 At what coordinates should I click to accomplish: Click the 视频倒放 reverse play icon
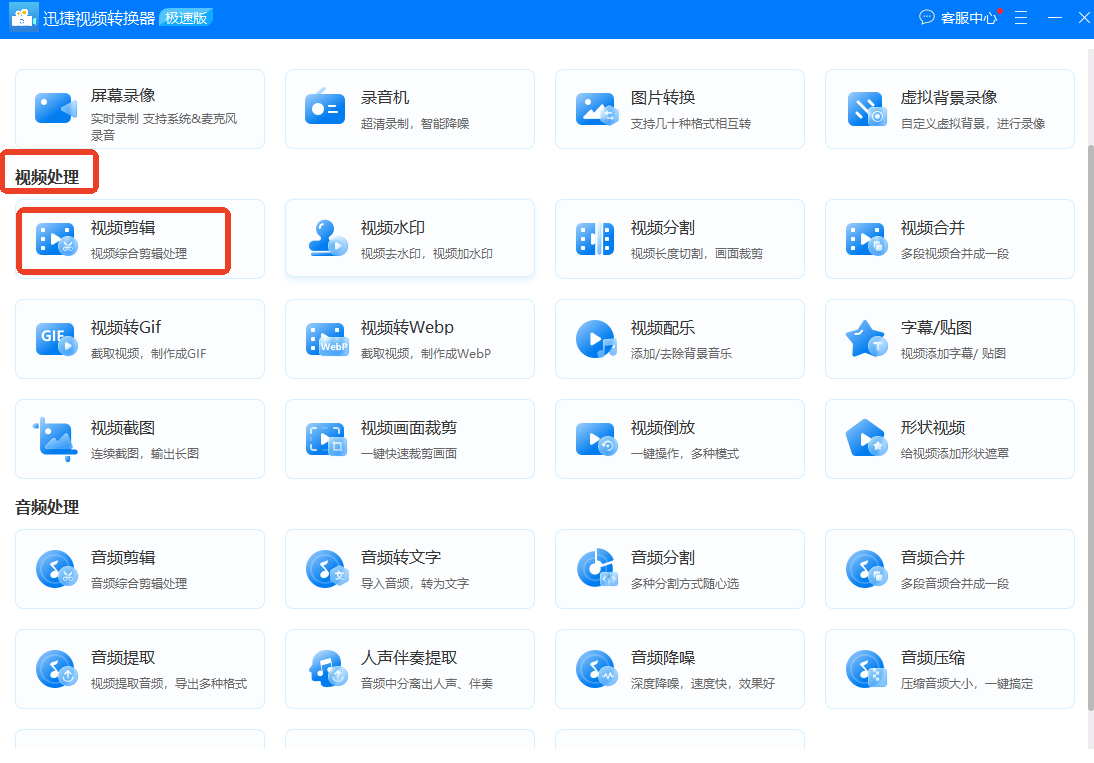point(597,439)
